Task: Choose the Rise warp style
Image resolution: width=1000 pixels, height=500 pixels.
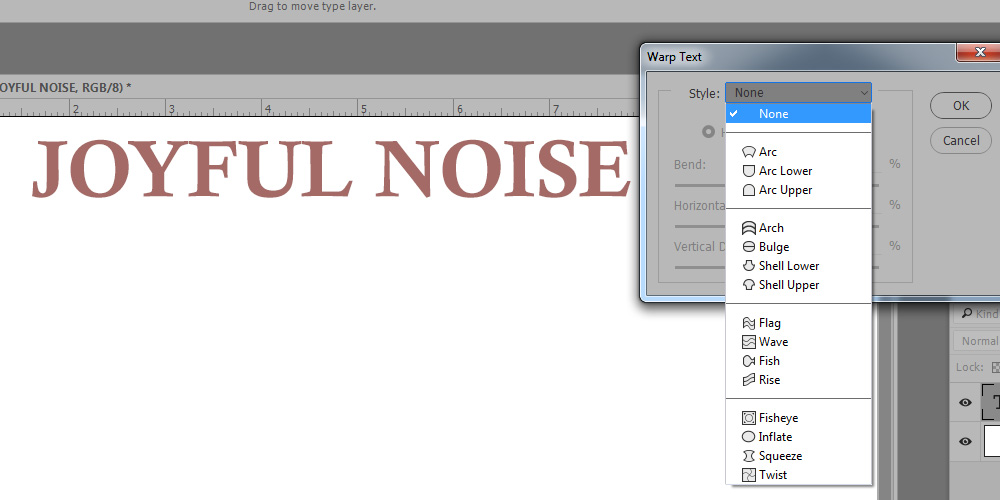Action: [x=798, y=380]
